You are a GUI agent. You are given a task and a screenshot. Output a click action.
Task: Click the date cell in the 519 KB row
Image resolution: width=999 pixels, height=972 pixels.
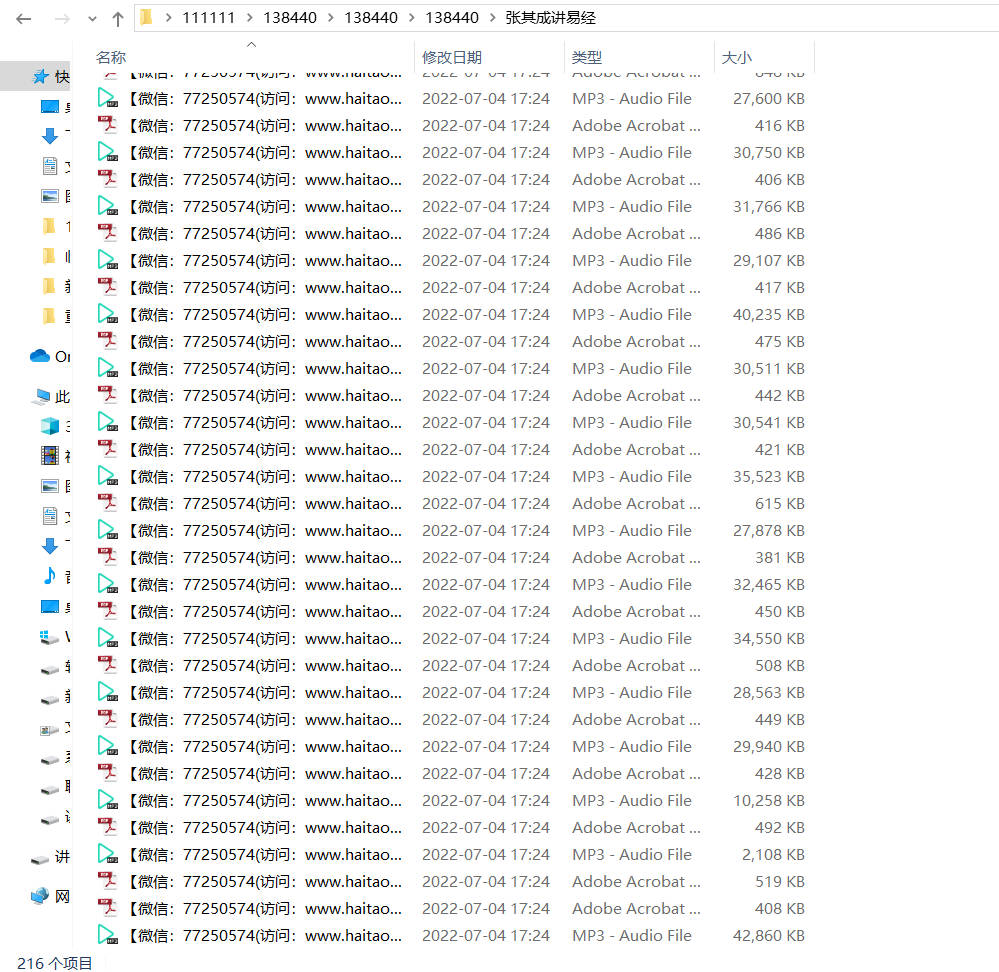(485, 882)
